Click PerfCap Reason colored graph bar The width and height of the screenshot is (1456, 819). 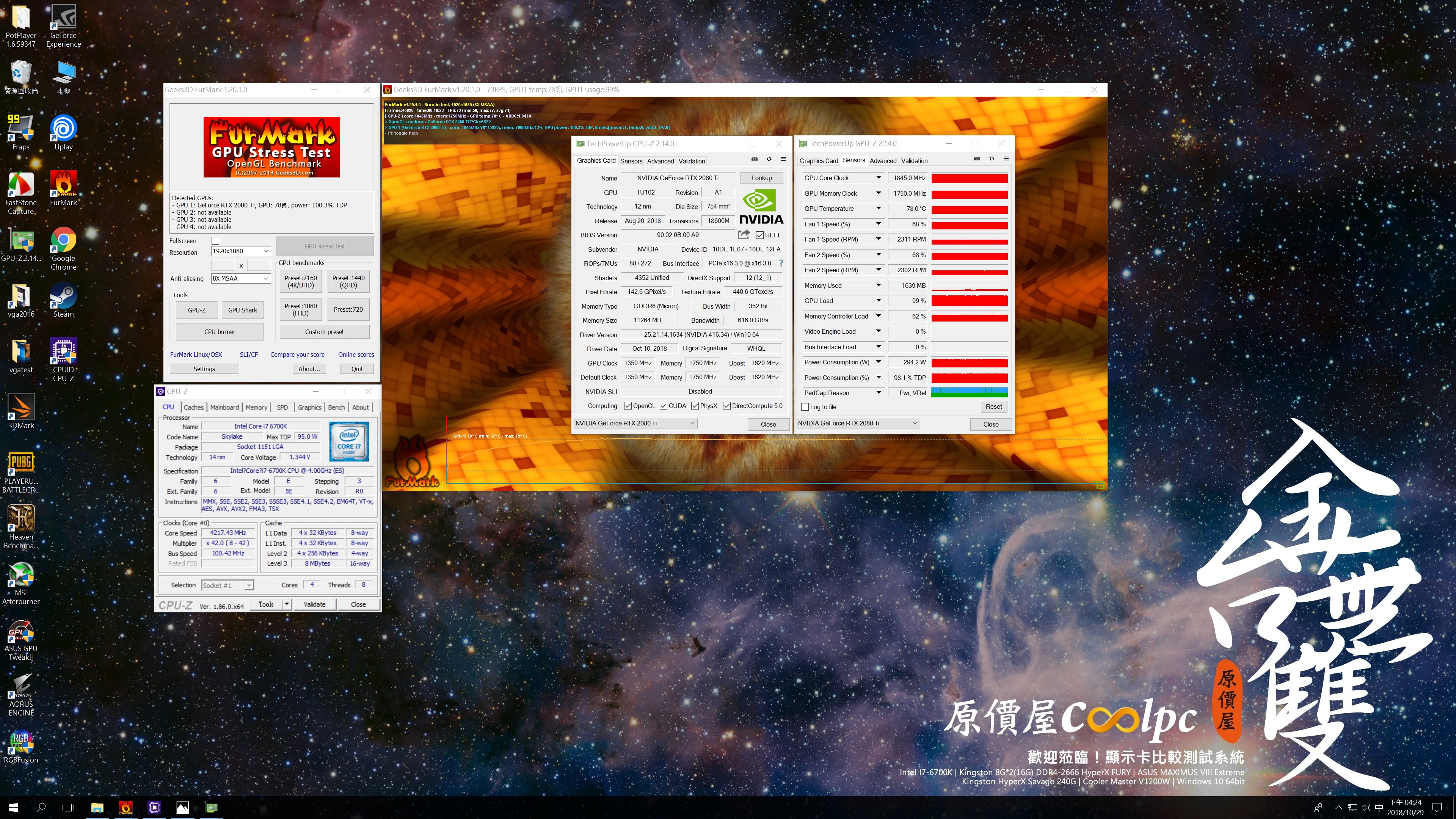point(969,393)
